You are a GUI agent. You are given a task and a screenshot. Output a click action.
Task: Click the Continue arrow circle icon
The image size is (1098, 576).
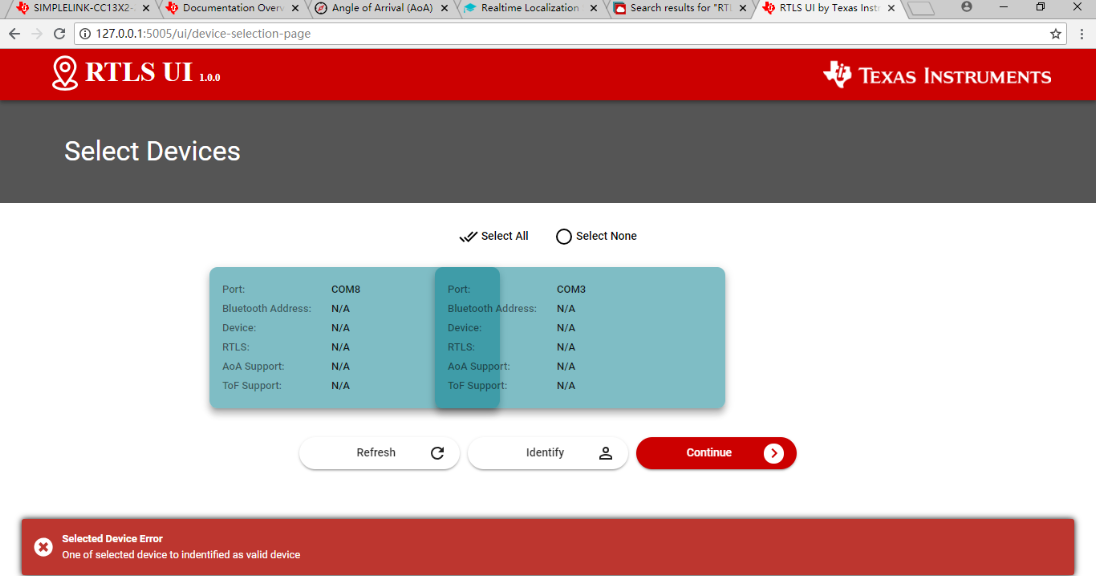click(x=774, y=453)
